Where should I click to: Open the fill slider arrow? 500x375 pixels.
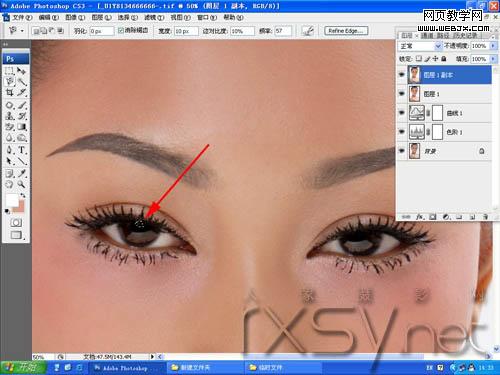(x=493, y=59)
